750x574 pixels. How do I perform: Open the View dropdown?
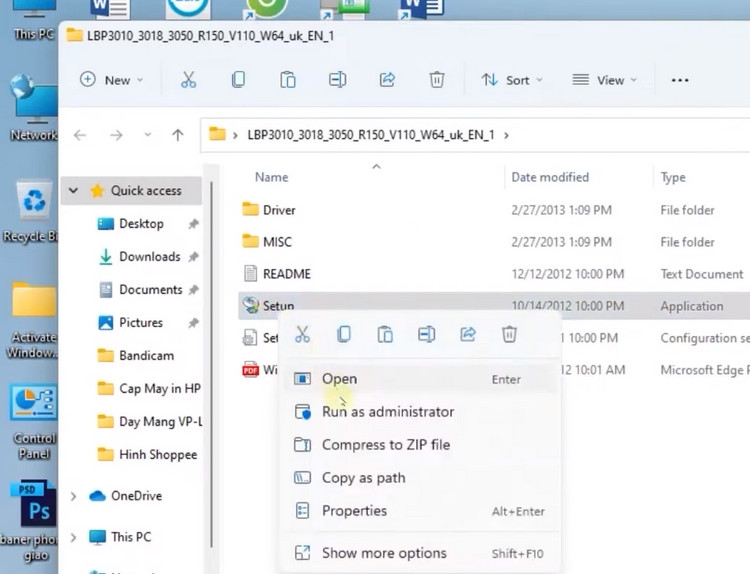pyautogui.click(x=605, y=80)
